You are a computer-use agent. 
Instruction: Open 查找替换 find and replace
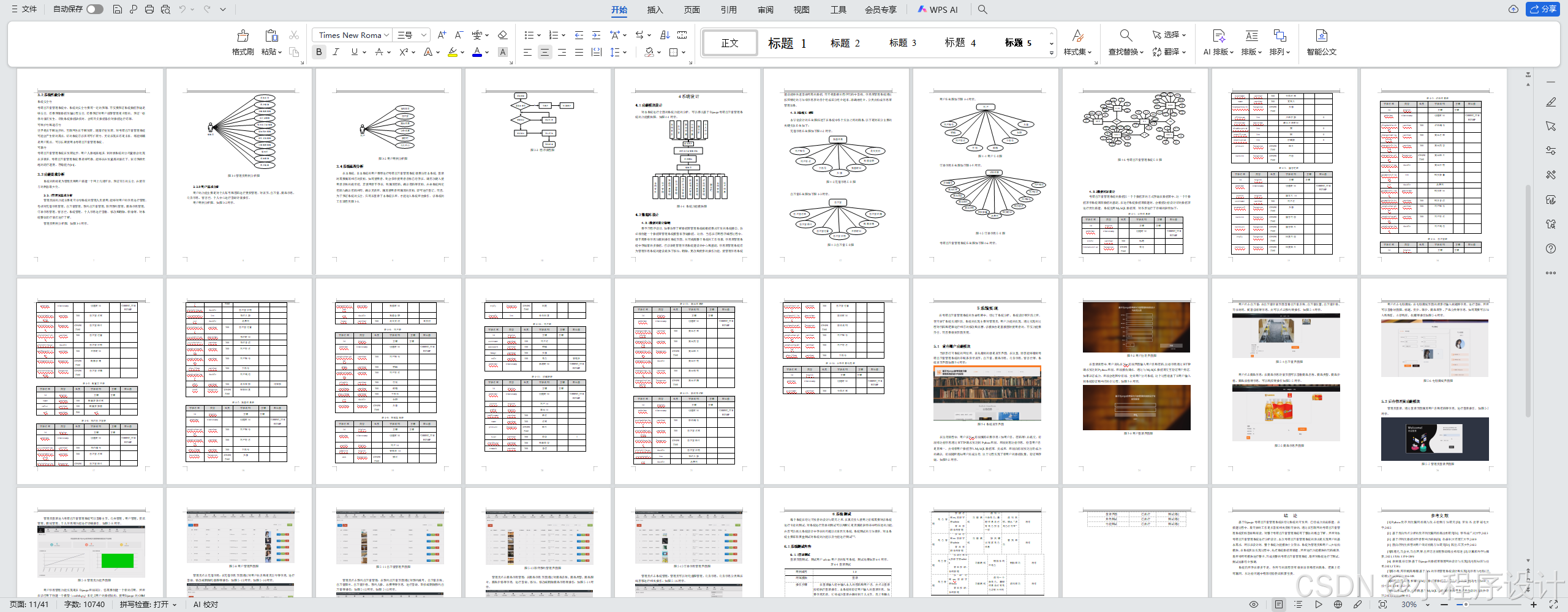click(x=1126, y=42)
